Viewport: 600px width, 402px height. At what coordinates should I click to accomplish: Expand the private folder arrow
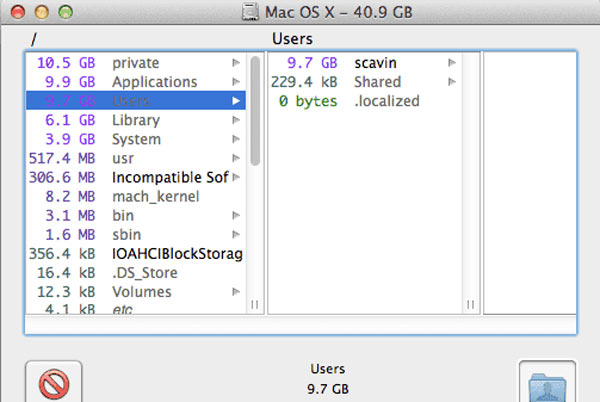tap(237, 63)
